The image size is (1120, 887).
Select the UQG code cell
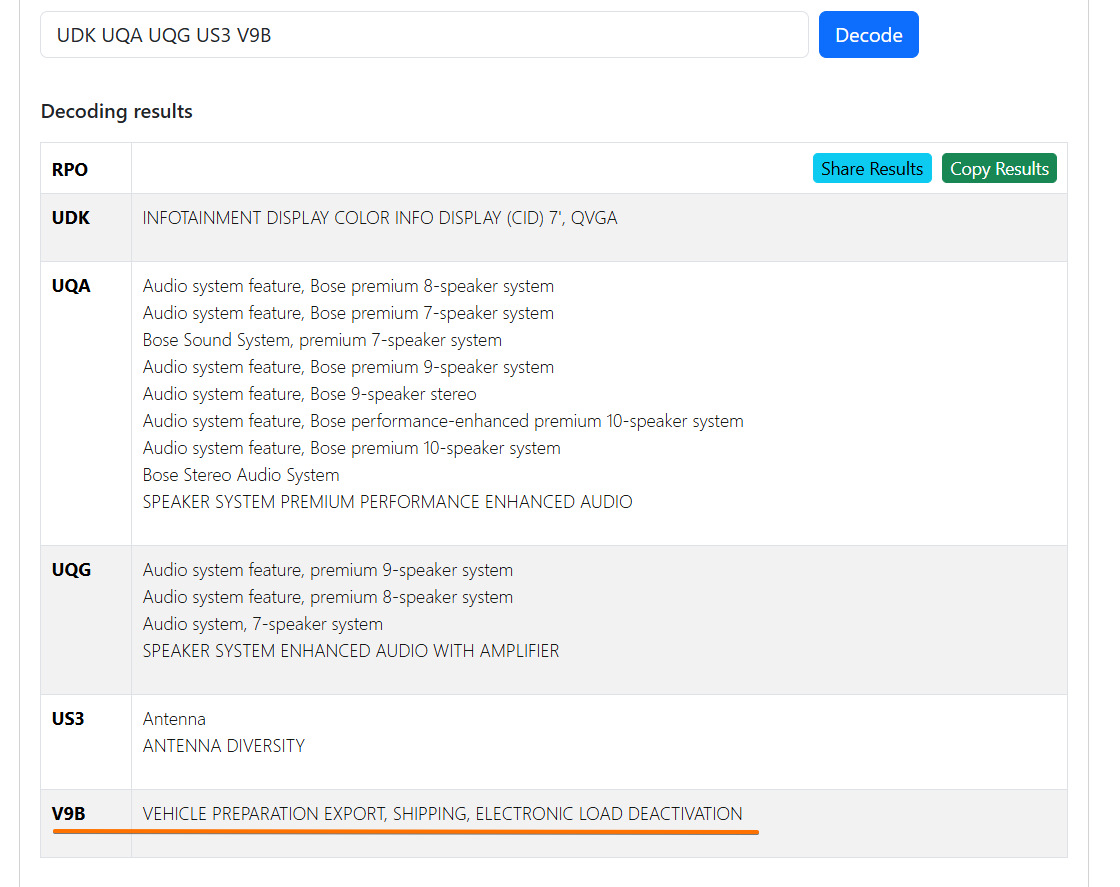86,620
